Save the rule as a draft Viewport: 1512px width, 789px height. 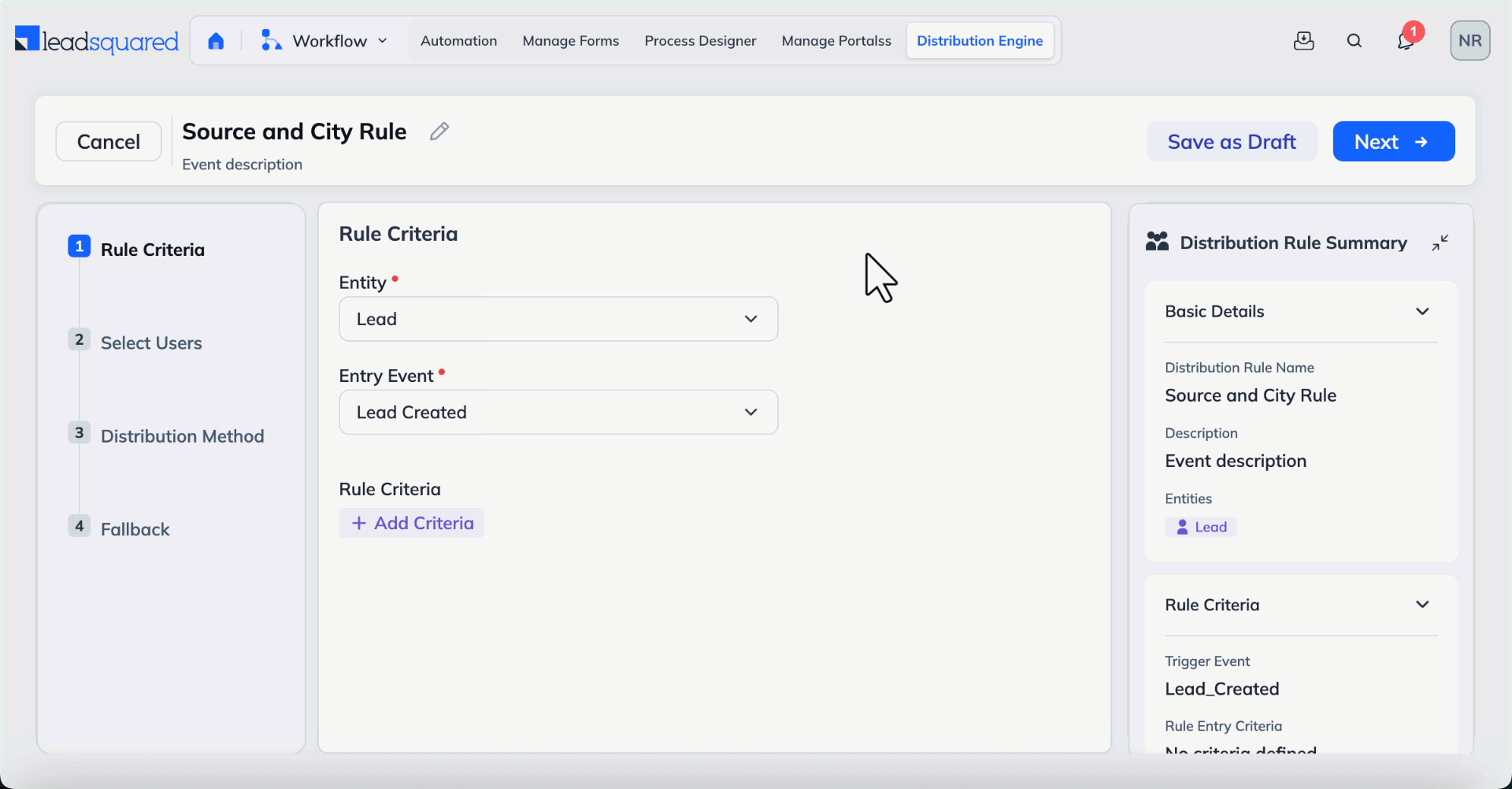[1232, 141]
